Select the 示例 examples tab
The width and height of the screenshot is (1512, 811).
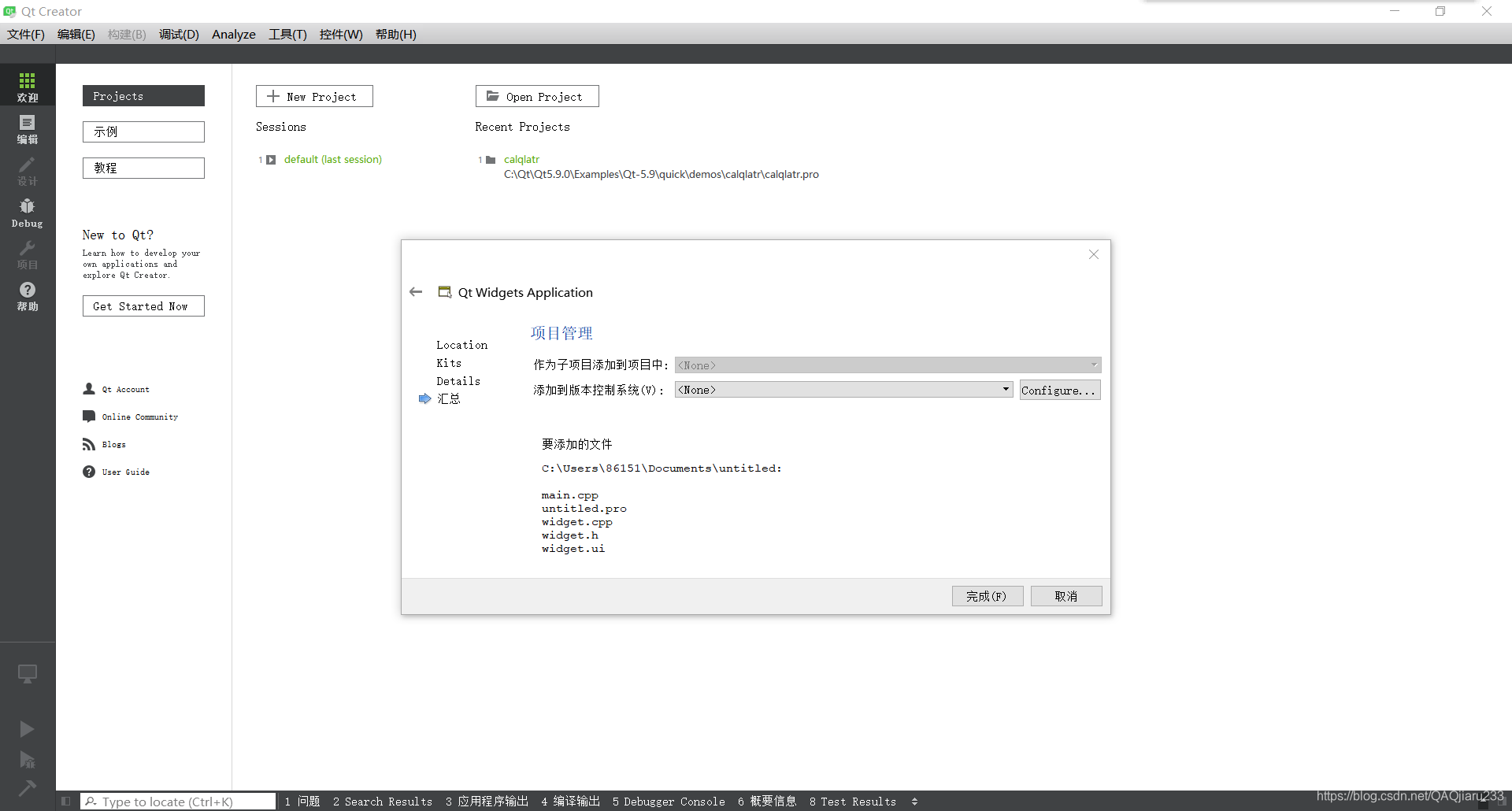143,131
